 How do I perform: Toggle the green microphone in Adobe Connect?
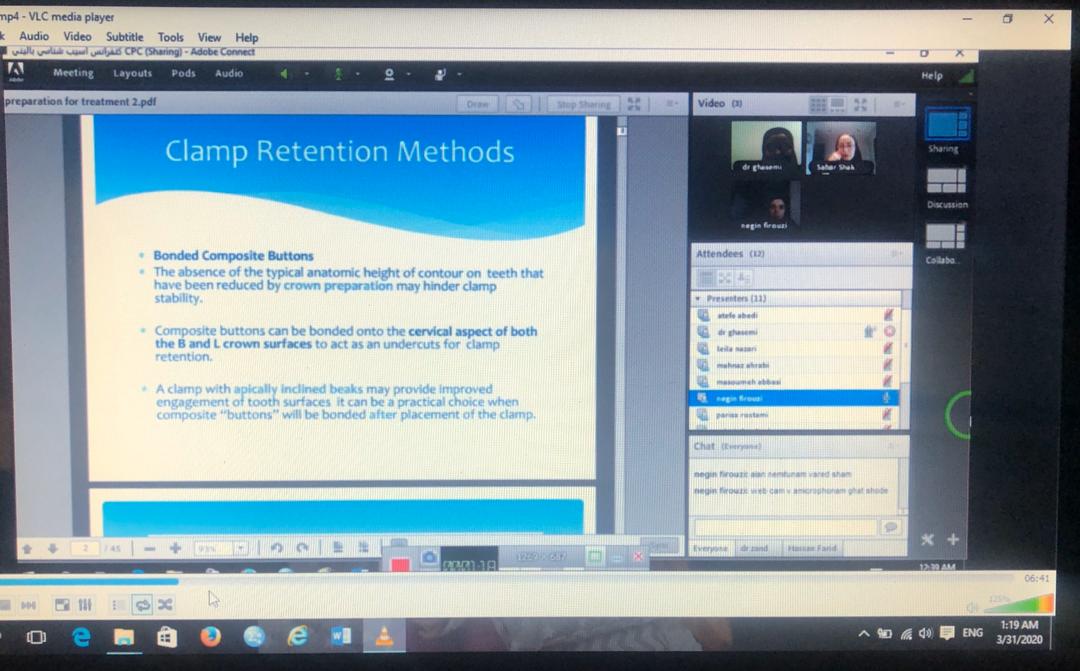click(x=338, y=74)
